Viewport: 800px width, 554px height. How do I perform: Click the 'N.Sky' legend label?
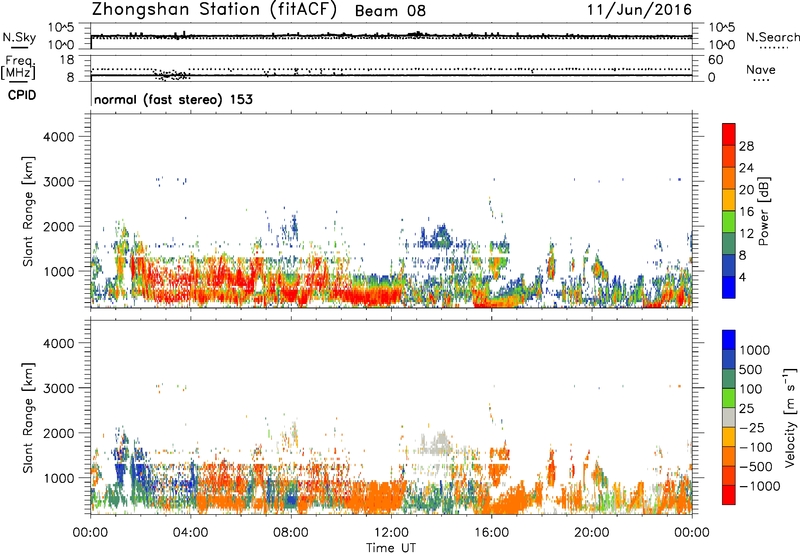(19, 37)
